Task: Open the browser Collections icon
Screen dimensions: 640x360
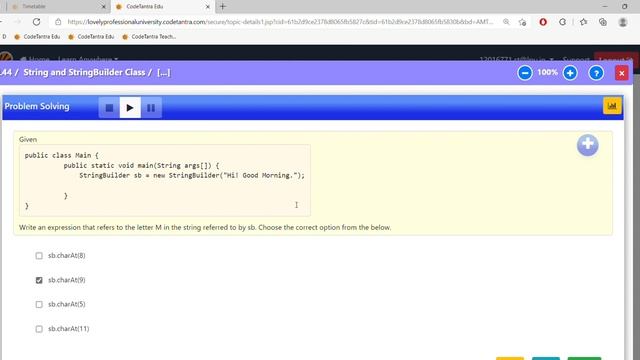Action: [603, 22]
